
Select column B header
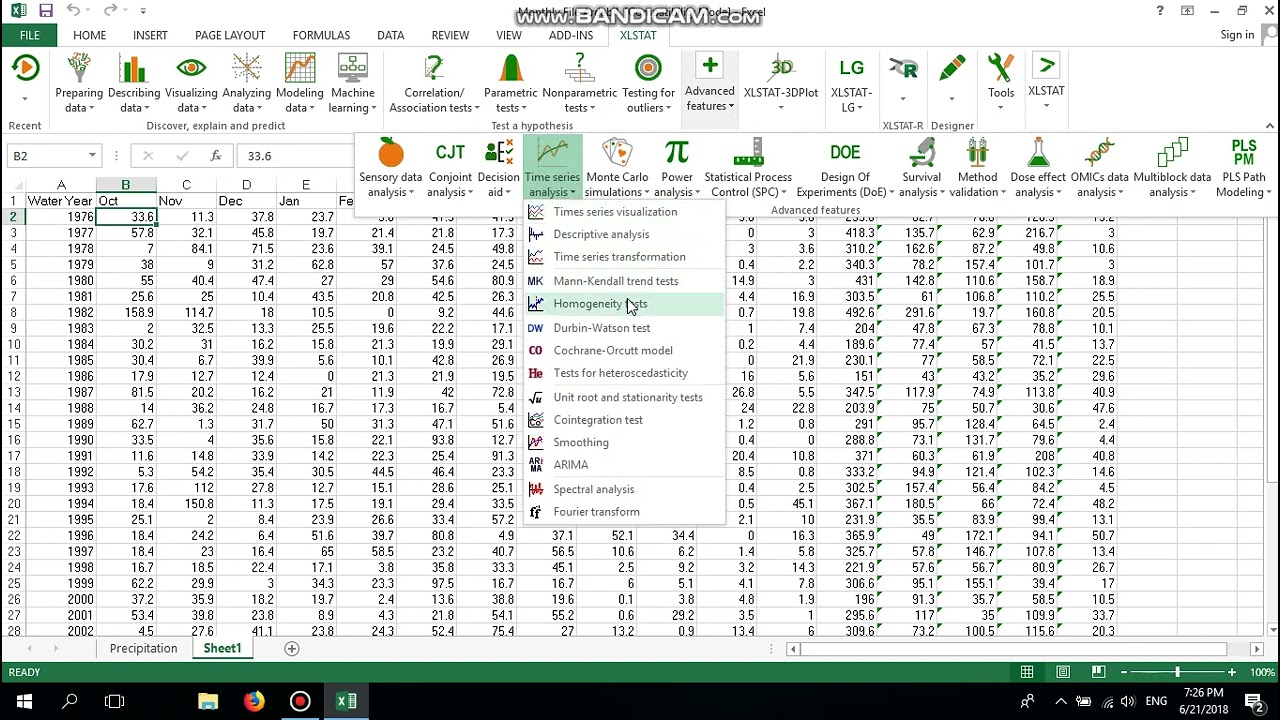[x=125, y=185]
